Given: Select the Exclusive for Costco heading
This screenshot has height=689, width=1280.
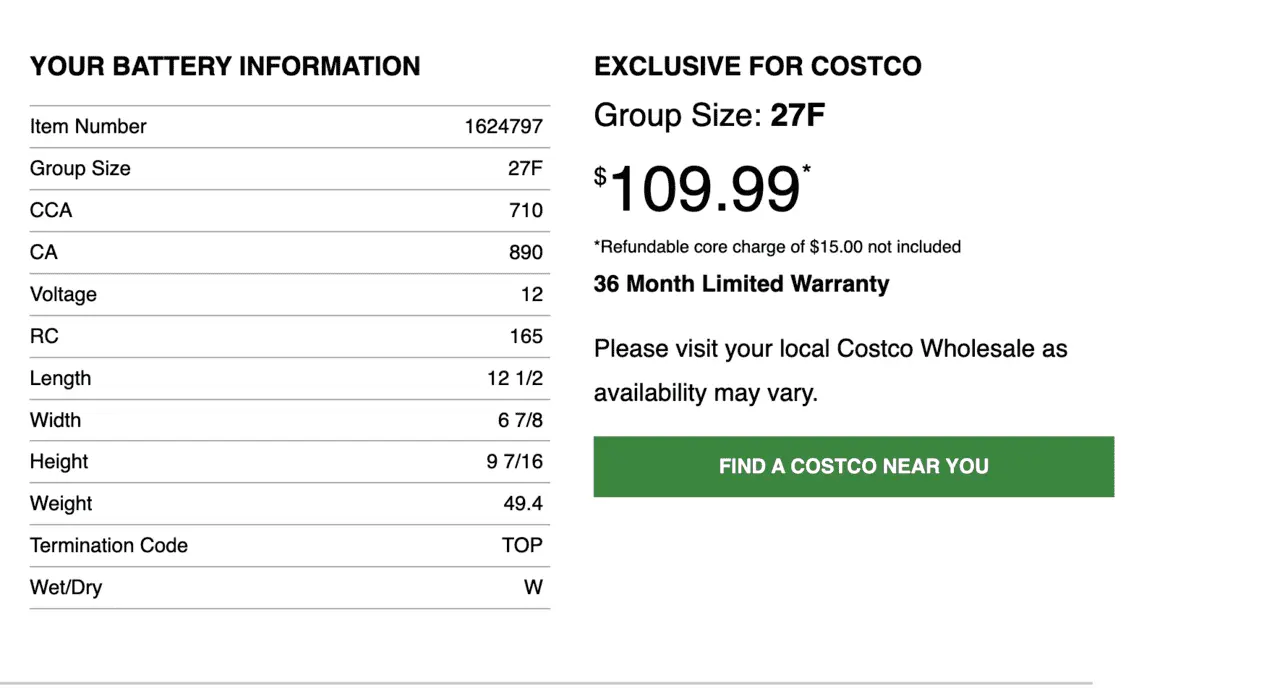Looking at the screenshot, I should click(x=758, y=67).
